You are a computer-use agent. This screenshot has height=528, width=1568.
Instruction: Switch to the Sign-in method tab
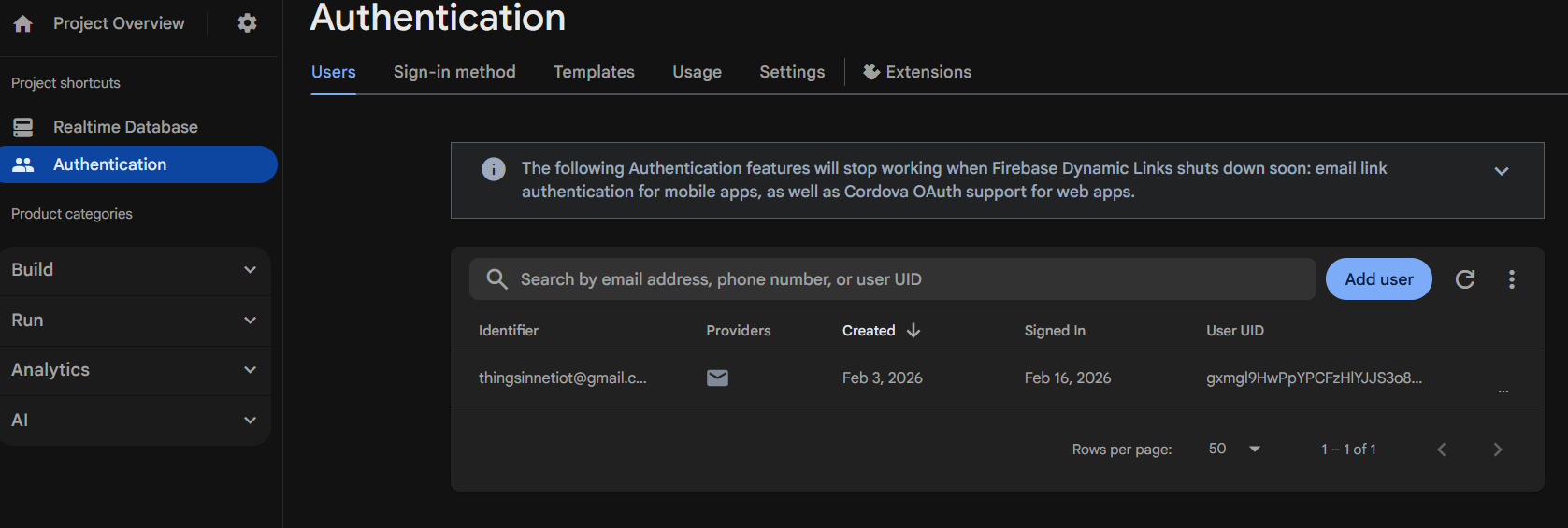coord(454,72)
